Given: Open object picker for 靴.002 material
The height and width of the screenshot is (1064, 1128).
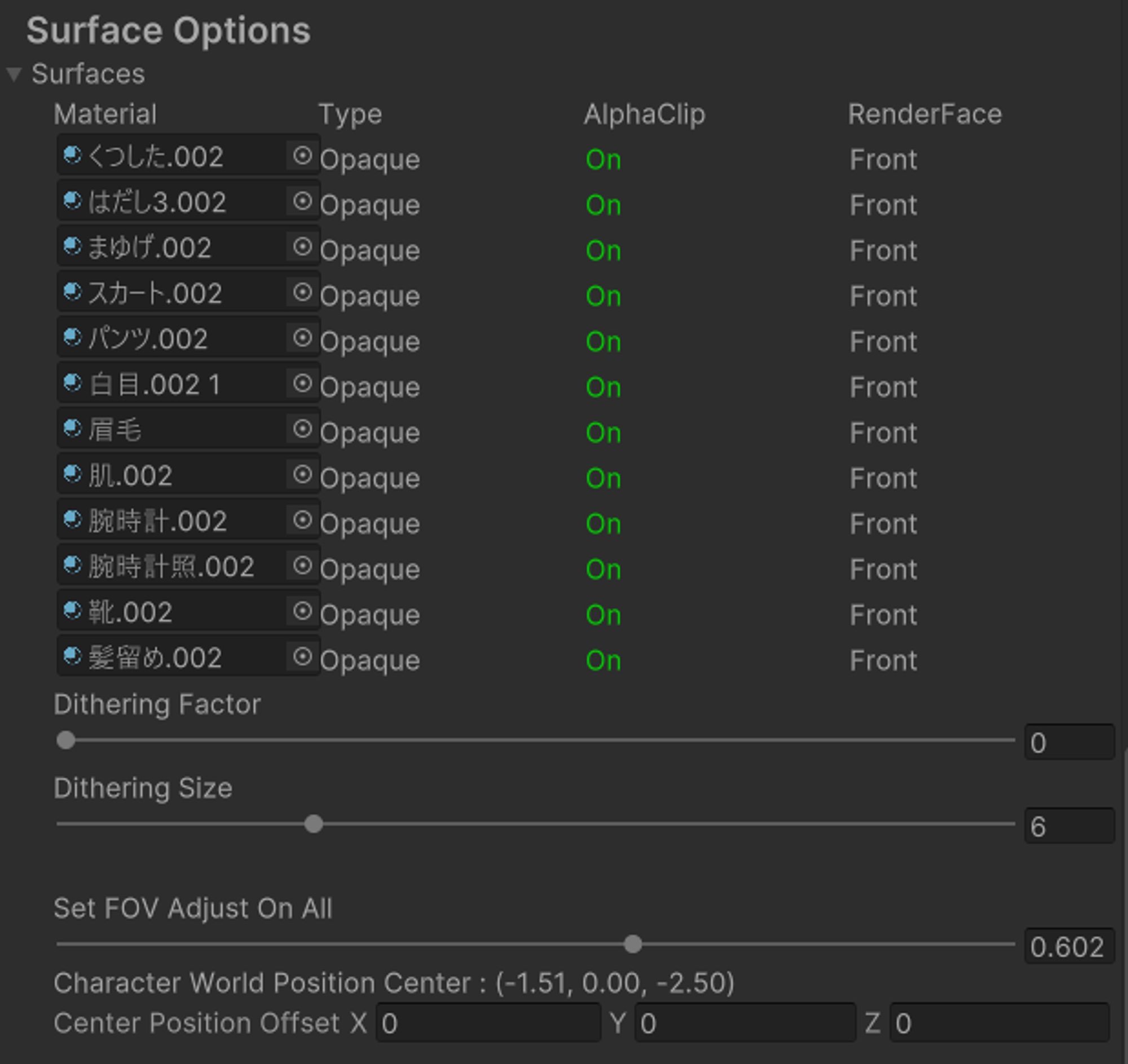Looking at the screenshot, I should pos(302,611).
